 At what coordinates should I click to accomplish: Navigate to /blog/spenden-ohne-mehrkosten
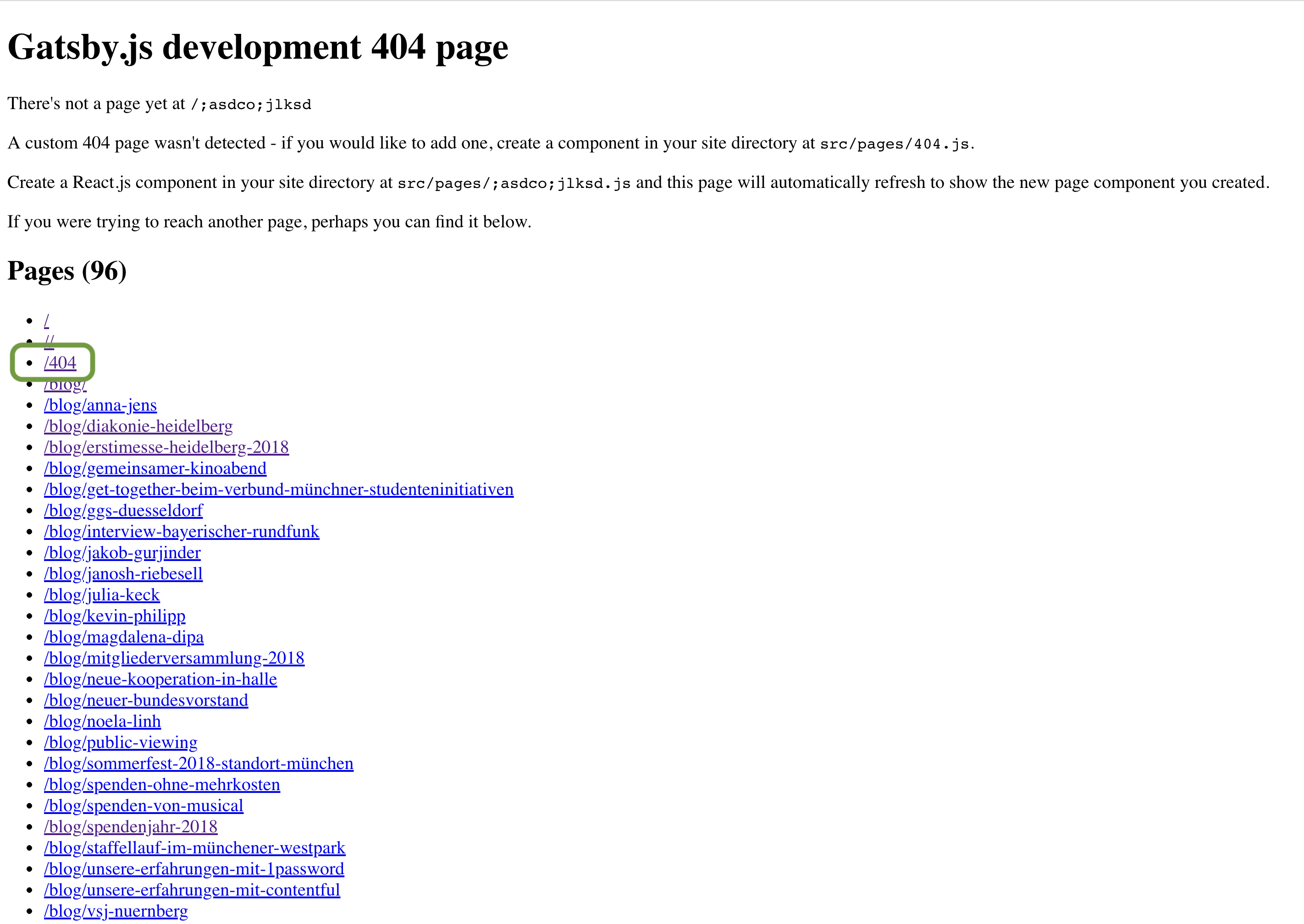[162, 784]
